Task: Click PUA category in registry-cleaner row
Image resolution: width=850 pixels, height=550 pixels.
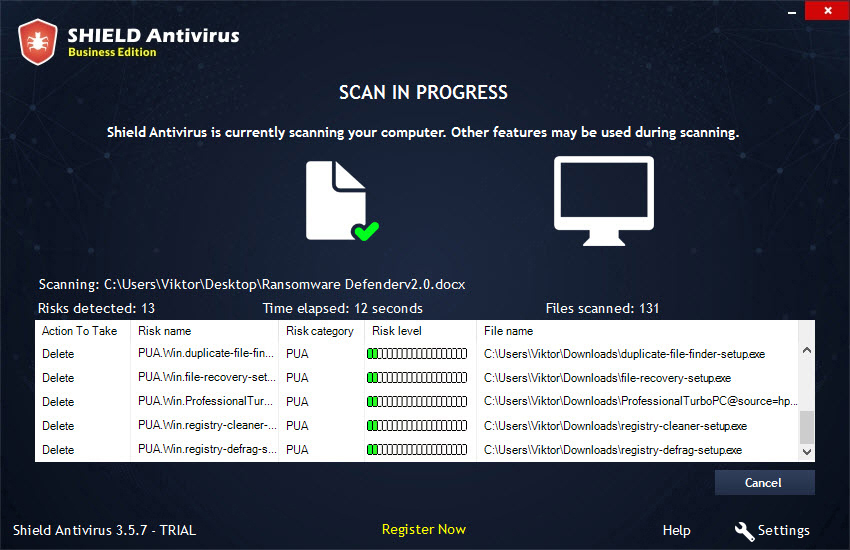Action: pos(297,425)
